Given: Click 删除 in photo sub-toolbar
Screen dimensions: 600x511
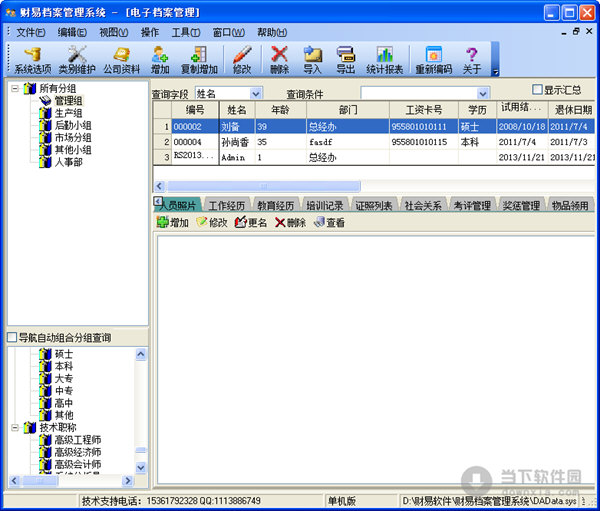Looking at the screenshot, I should tap(290, 222).
